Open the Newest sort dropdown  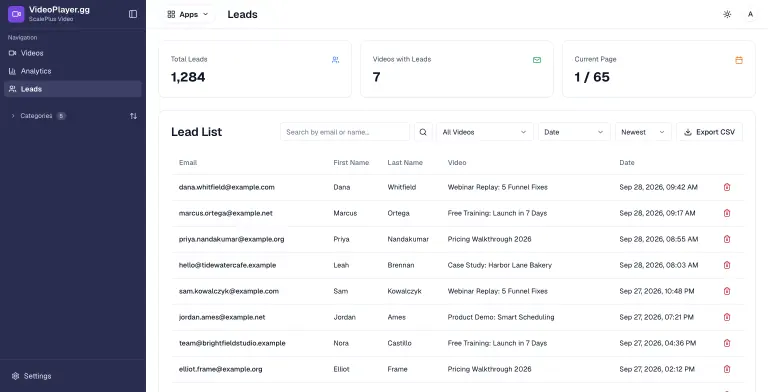[643, 132]
